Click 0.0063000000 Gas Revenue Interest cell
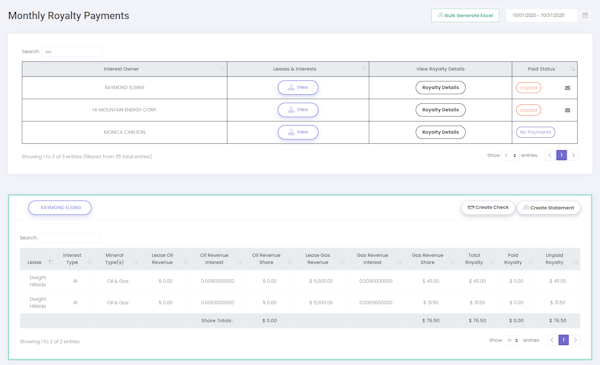The height and width of the screenshot is (365, 600). (x=376, y=303)
